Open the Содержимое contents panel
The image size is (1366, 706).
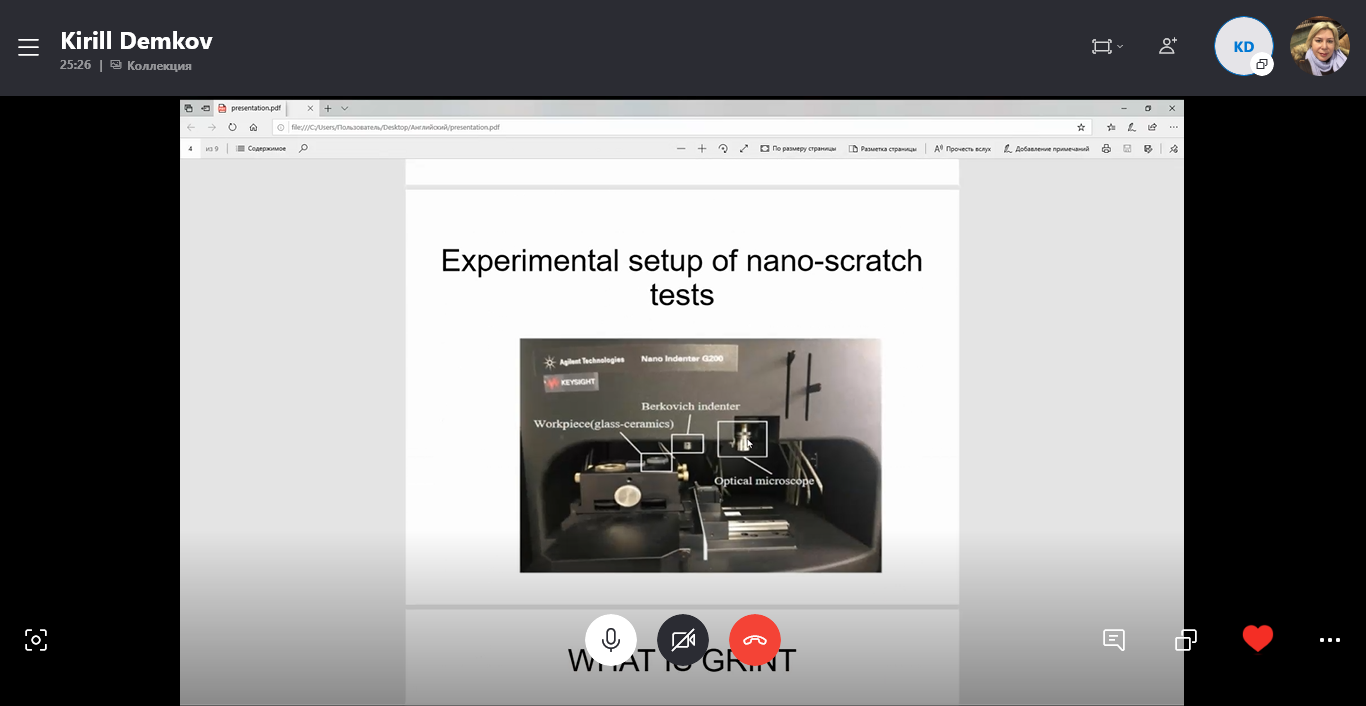(x=261, y=149)
